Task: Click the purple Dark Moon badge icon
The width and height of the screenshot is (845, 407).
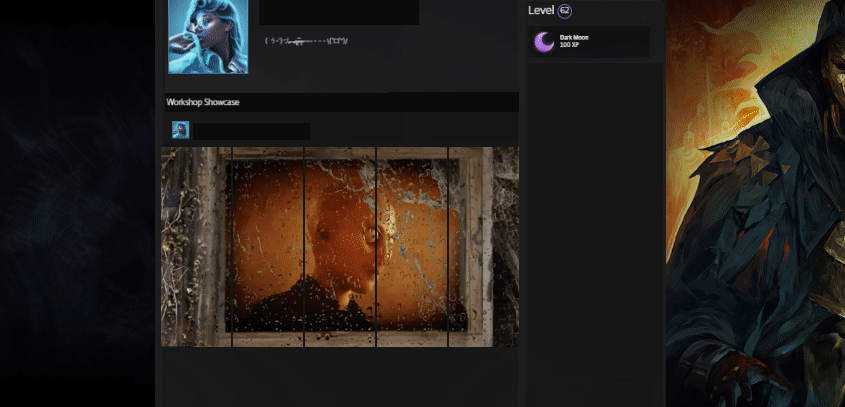Action: point(544,42)
